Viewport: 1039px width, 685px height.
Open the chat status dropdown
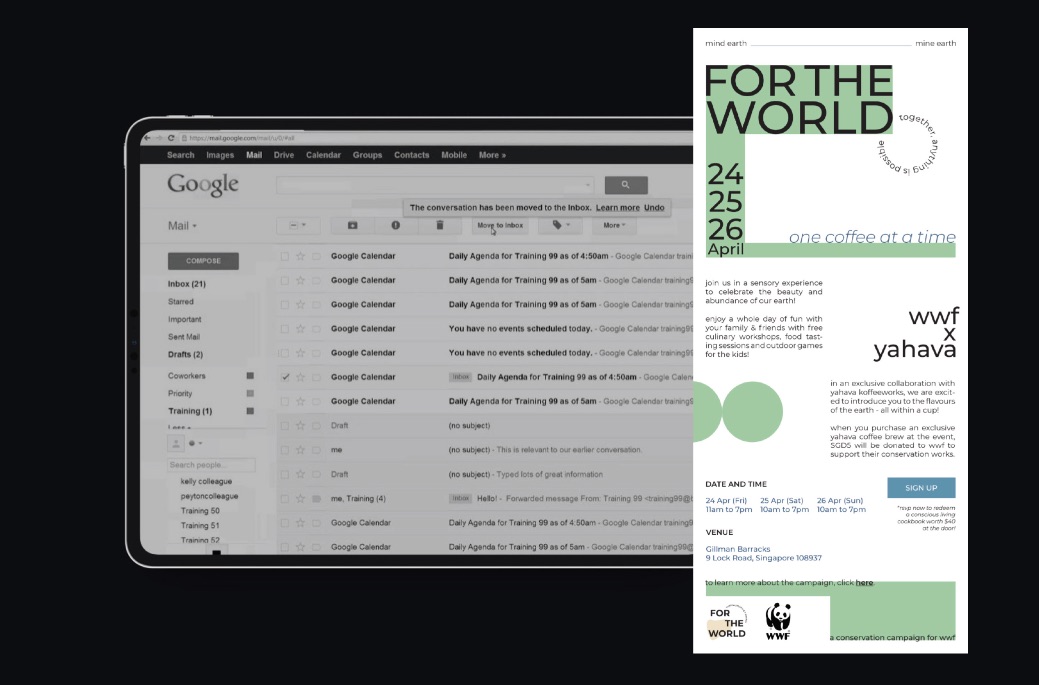click(x=195, y=443)
